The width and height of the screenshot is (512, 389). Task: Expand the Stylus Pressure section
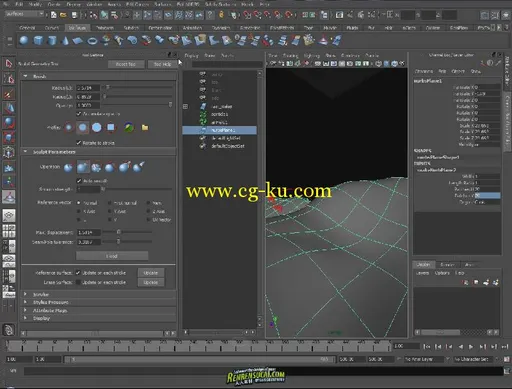click(x=25, y=302)
